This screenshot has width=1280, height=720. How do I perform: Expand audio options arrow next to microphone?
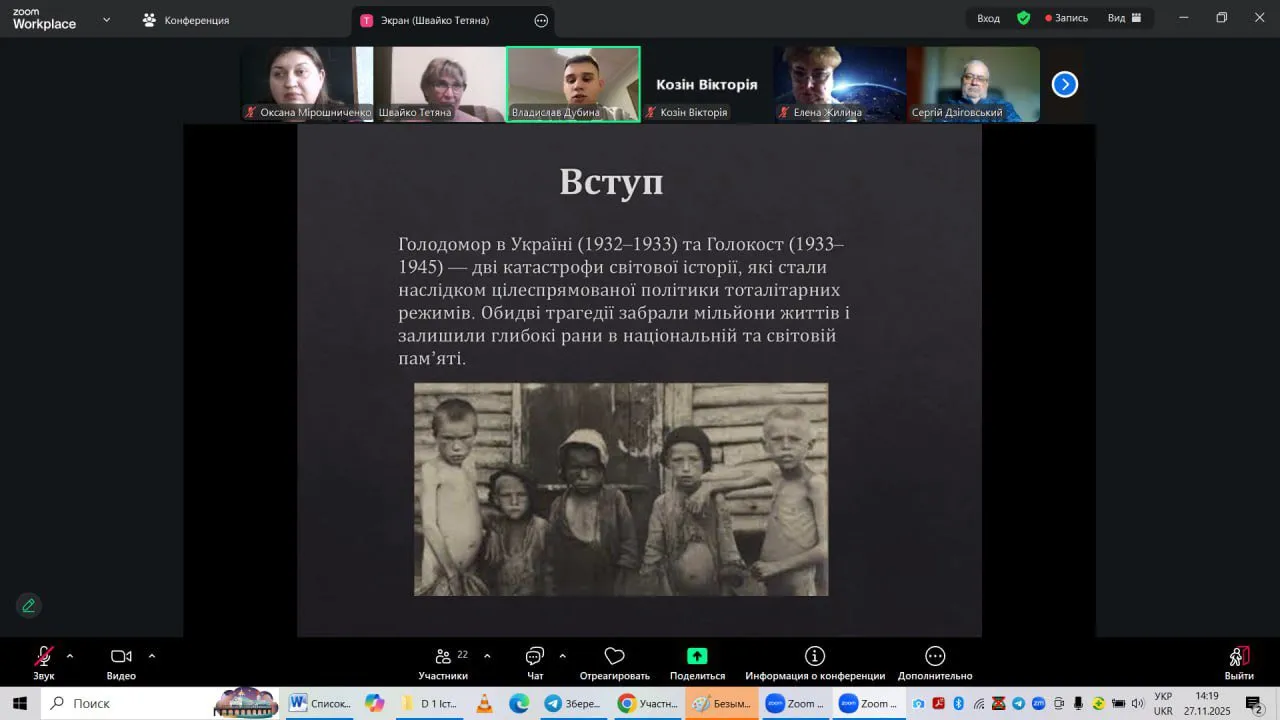(x=70, y=656)
